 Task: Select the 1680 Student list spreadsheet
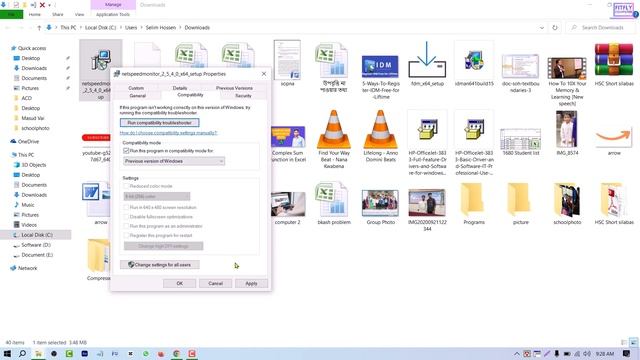[x=520, y=139]
